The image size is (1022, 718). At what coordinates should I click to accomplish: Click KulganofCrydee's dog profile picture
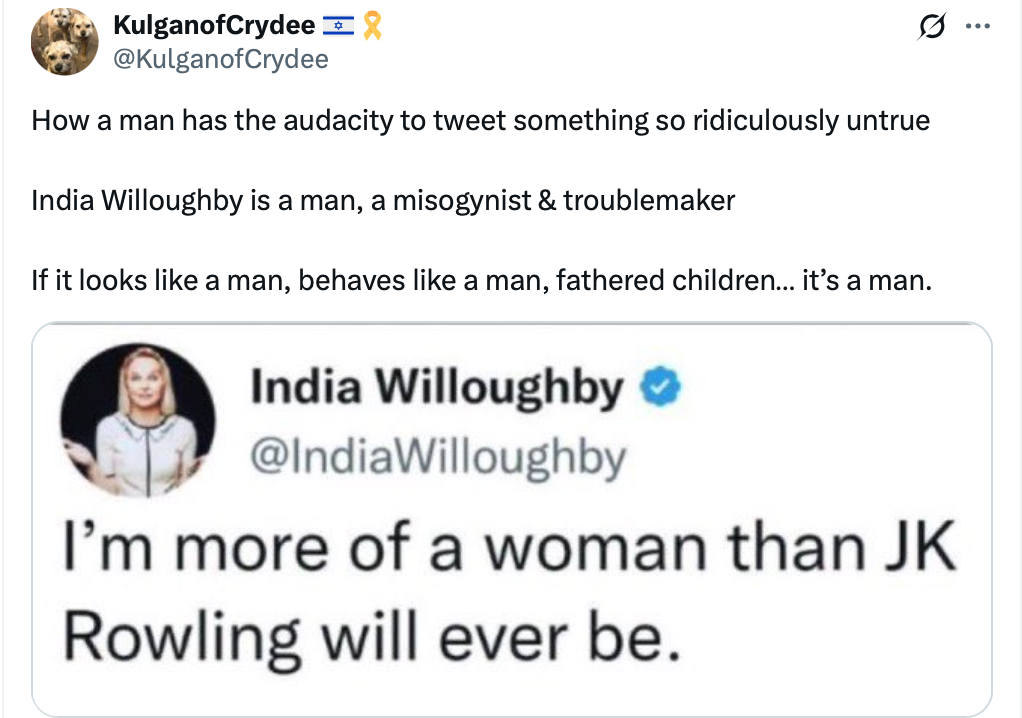point(64,41)
